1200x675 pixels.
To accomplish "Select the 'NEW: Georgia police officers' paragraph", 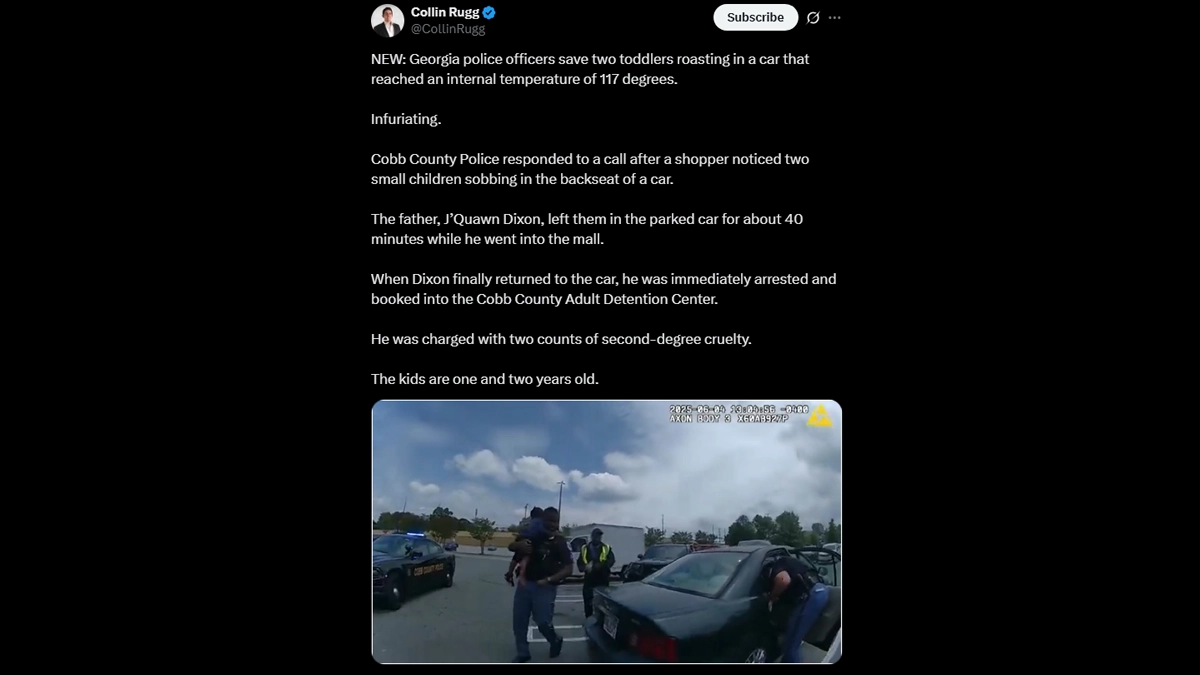I will tap(590, 69).
